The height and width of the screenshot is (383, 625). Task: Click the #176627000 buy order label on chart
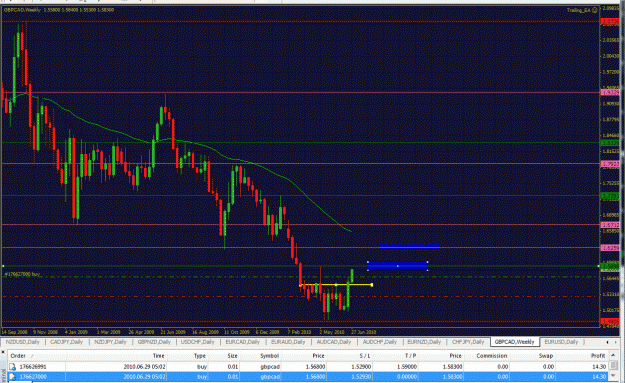(x=23, y=274)
